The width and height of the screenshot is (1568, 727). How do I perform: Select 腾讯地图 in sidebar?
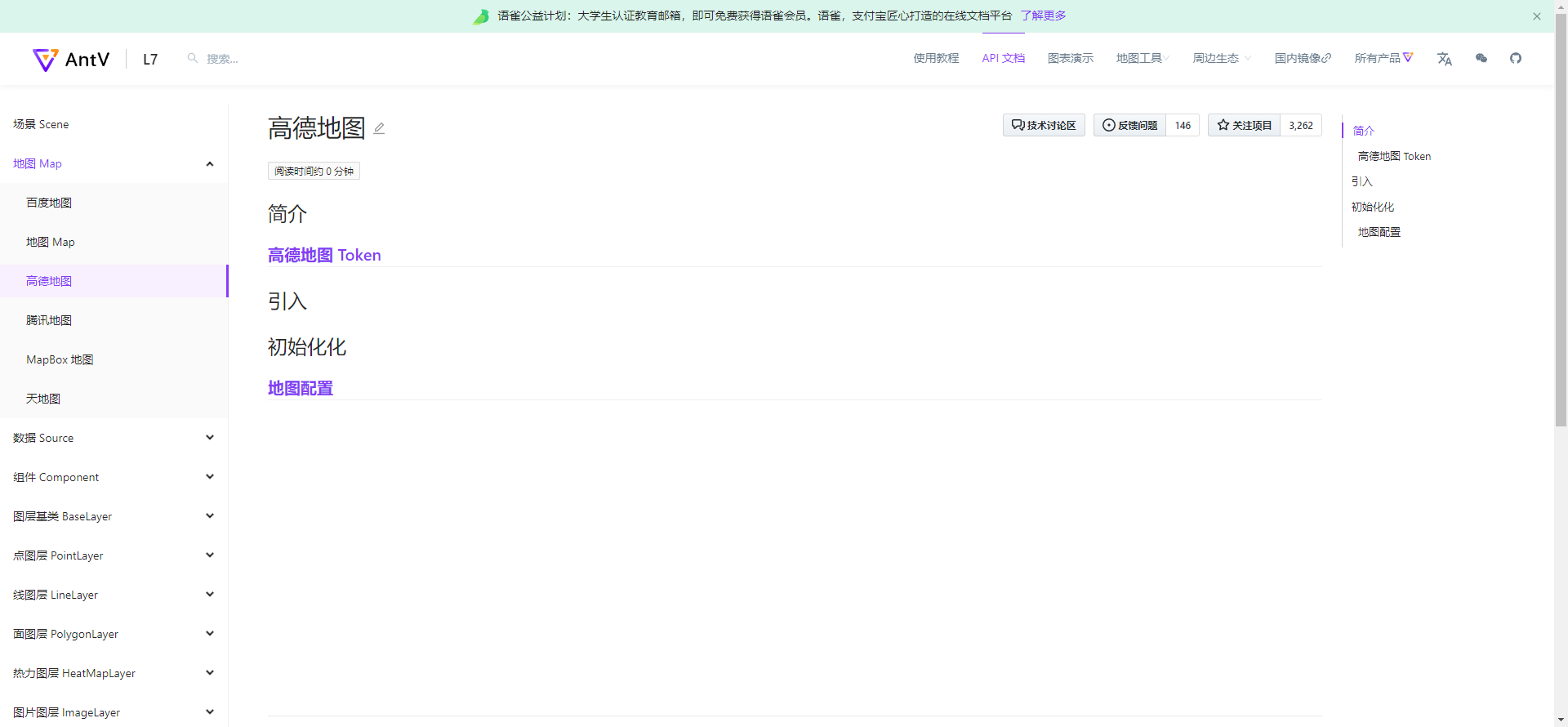114,320
